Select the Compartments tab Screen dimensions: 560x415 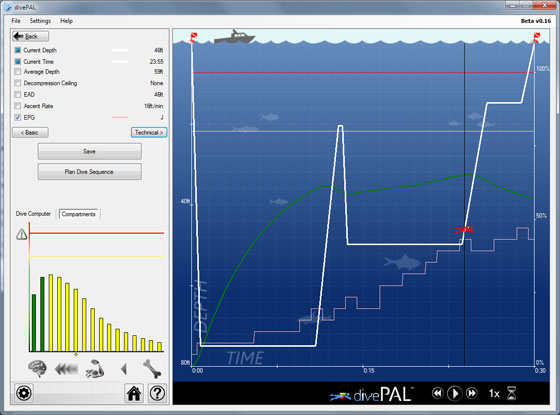(79, 214)
